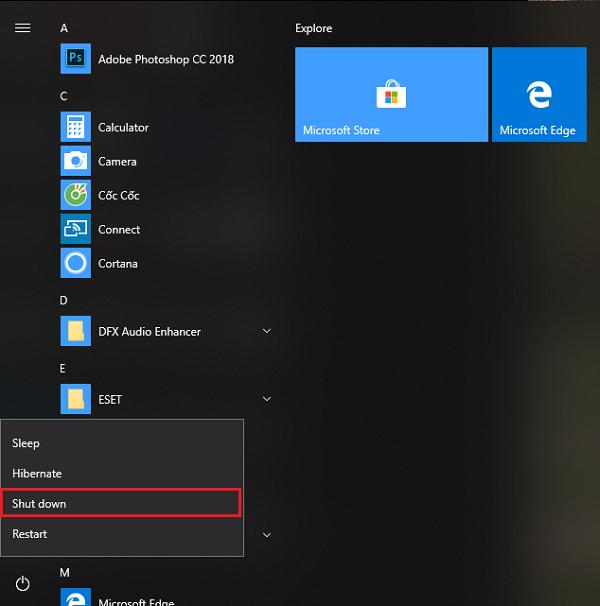Open the Connect app

click(119, 230)
